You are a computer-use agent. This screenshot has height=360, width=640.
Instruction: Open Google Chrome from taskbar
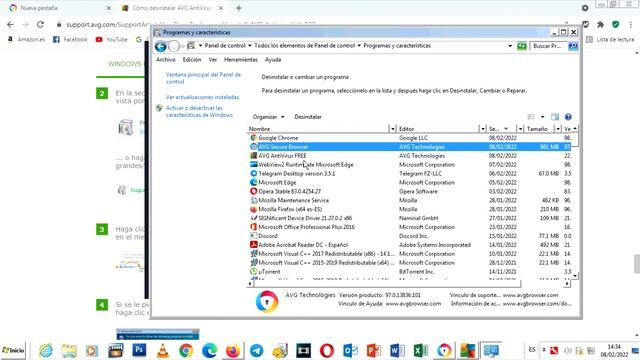(x=186, y=351)
